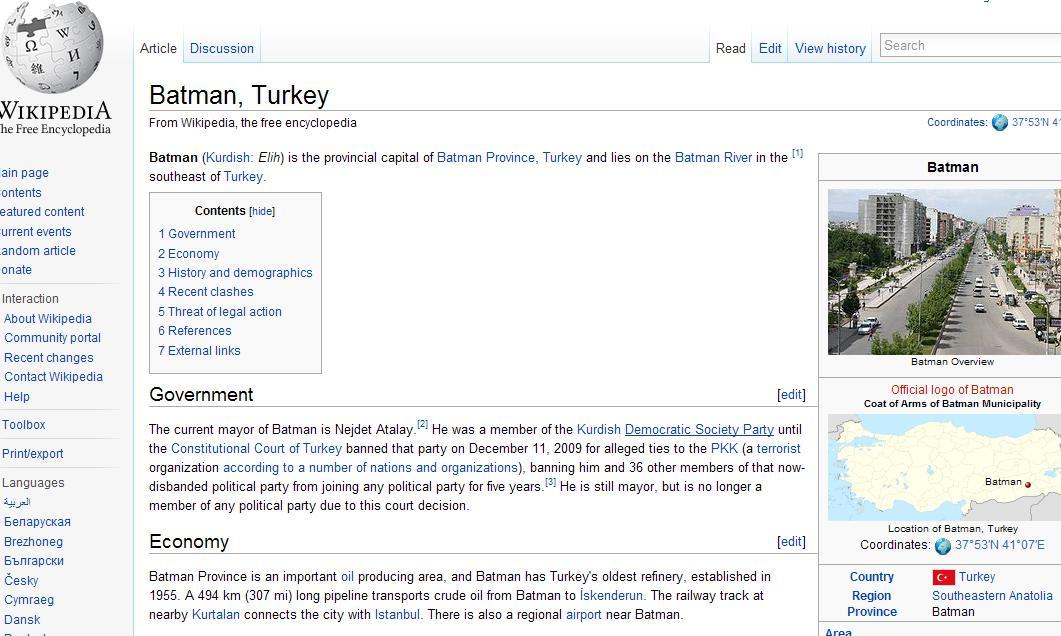Jump to External links in Contents
Viewport: 1061px width, 636px height.
[x=199, y=350]
